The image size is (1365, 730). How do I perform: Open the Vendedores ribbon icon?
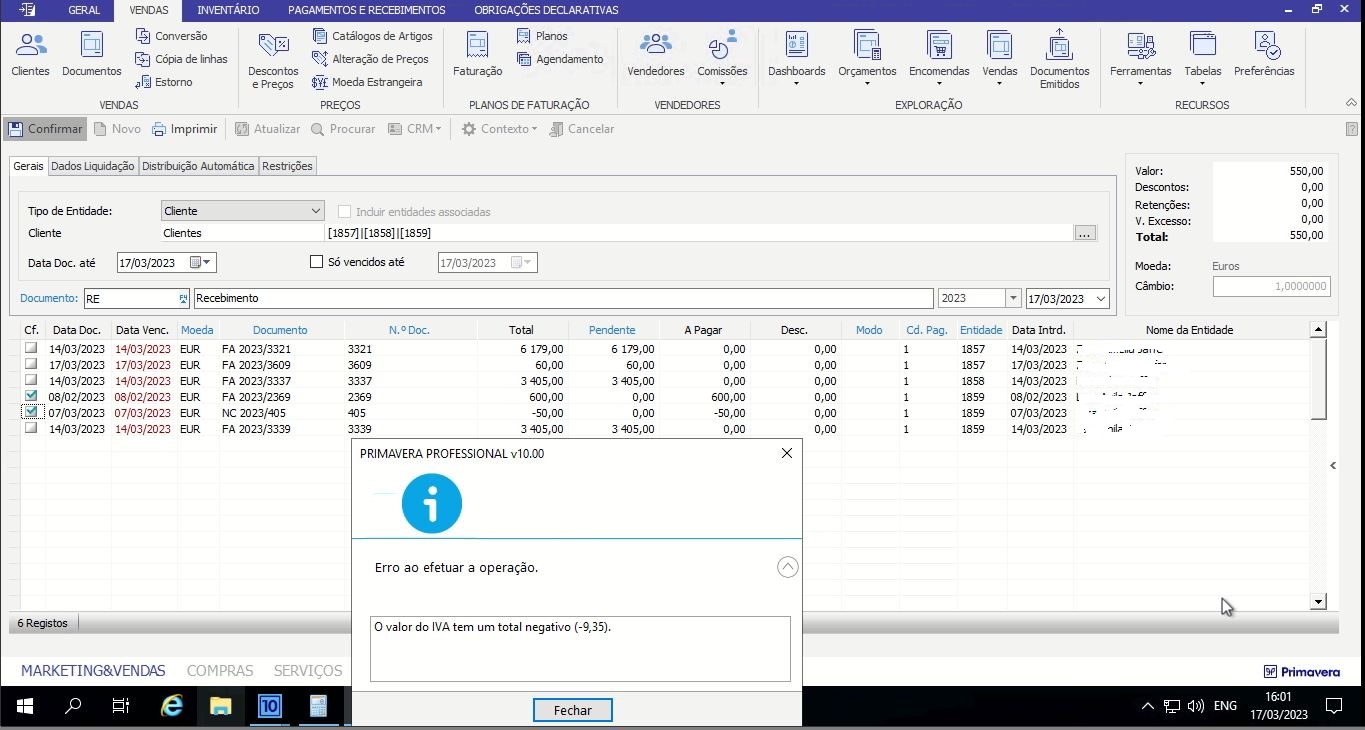655,53
